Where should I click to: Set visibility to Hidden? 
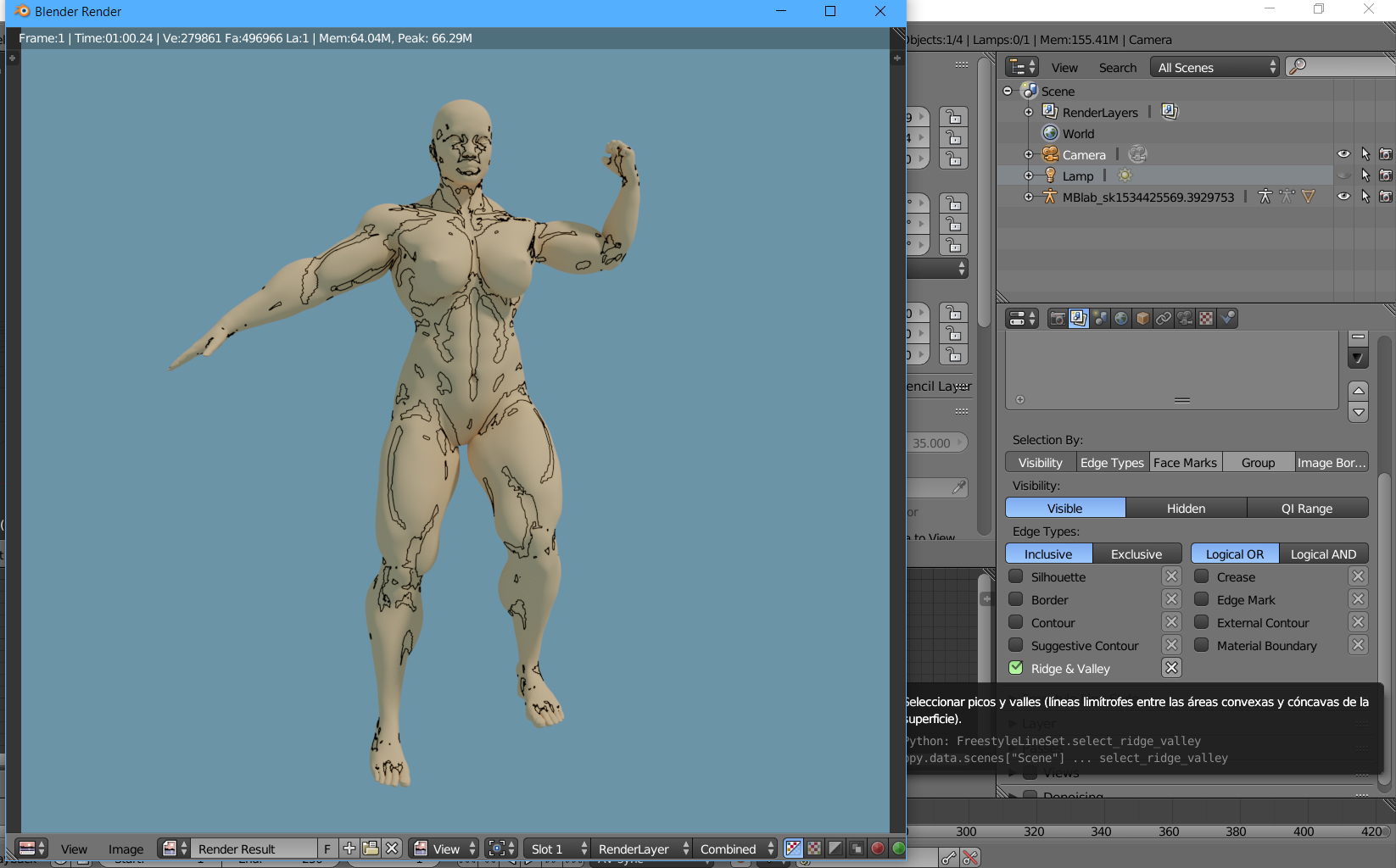point(1185,509)
